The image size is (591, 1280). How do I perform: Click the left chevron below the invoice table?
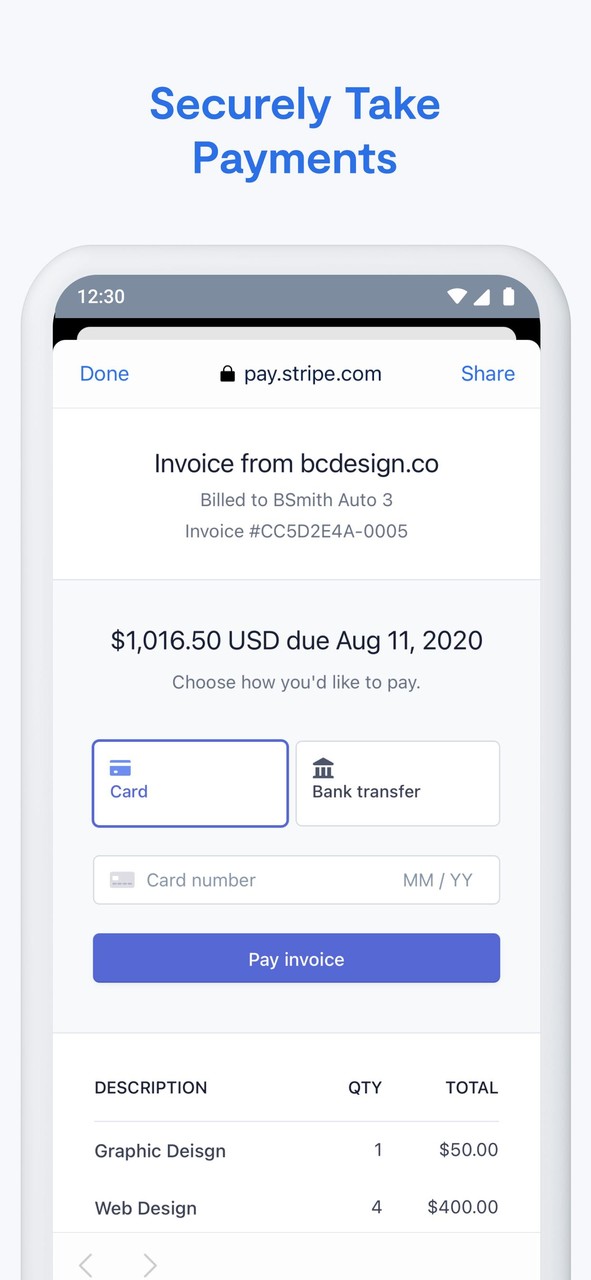[85, 1264]
